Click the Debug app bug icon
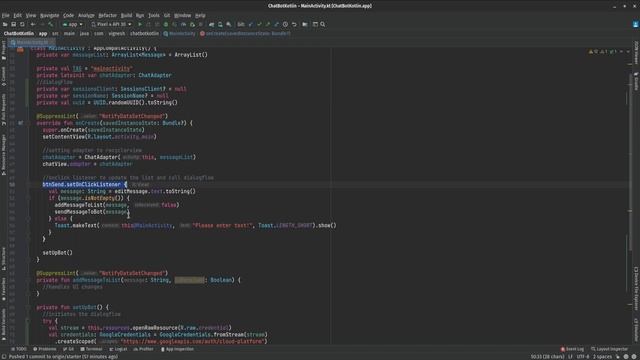Screen dimensions: 640x360 166,24
